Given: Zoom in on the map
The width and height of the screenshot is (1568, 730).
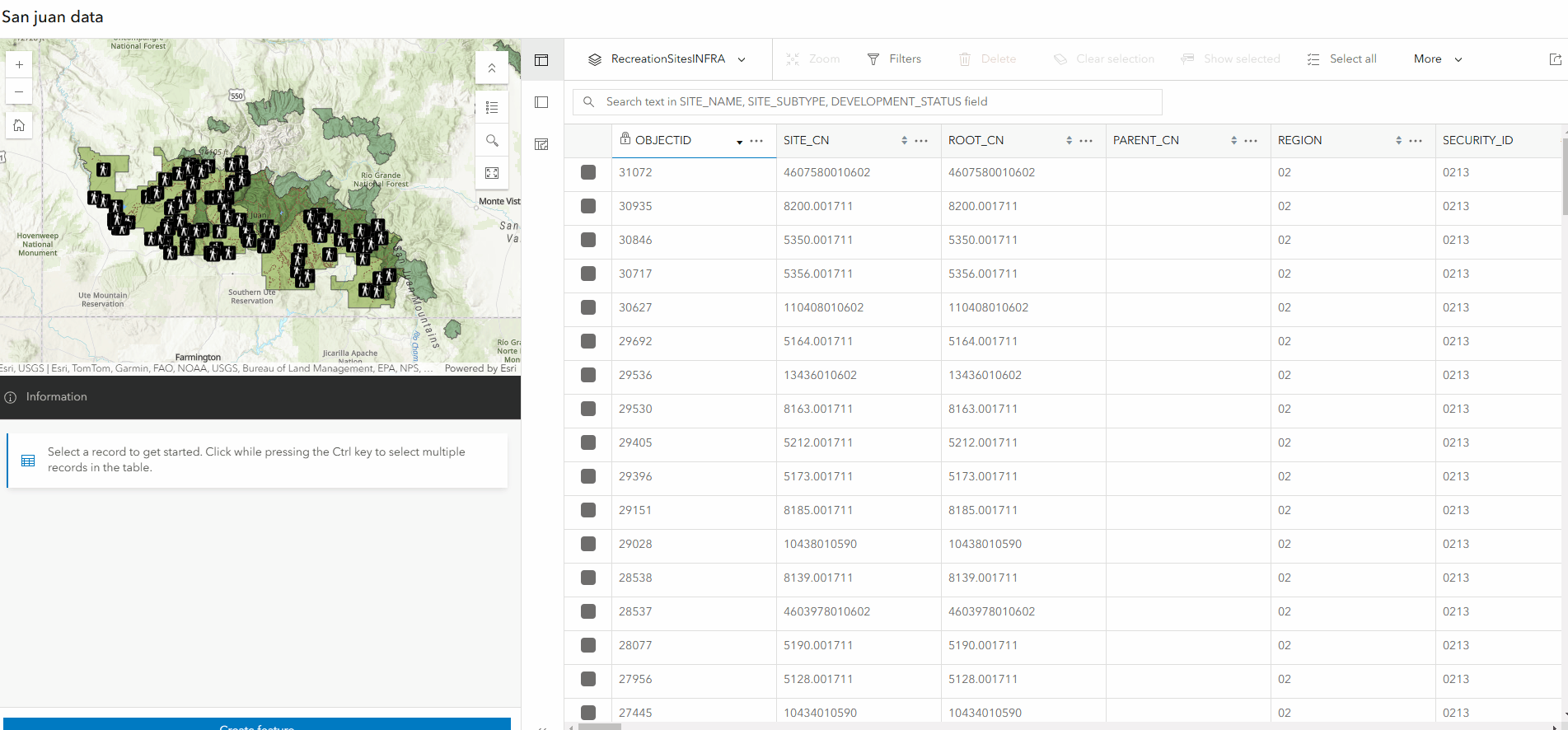Looking at the screenshot, I should 19,64.
